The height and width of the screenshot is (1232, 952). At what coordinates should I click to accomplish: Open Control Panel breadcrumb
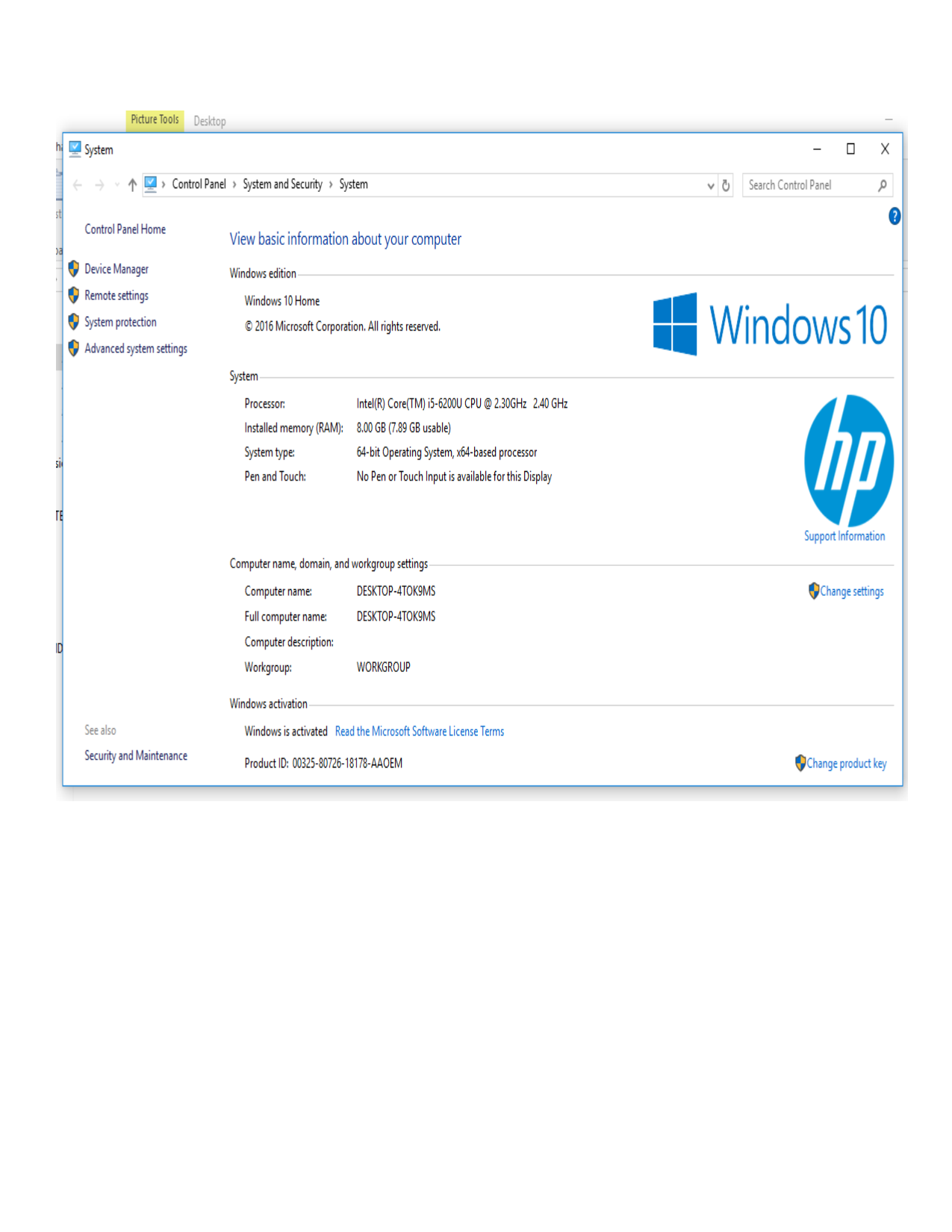pos(199,184)
